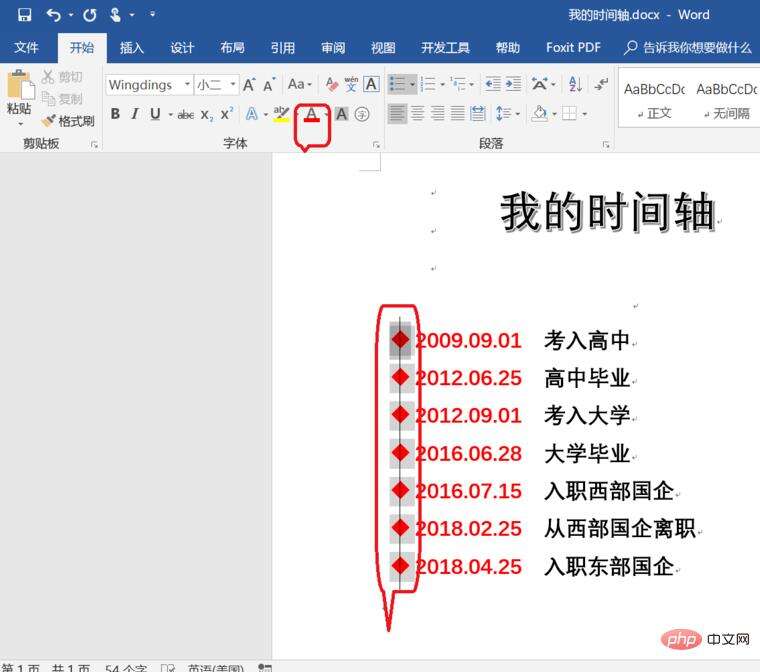
Task: Switch to the 引用 tab
Action: click(283, 48)
